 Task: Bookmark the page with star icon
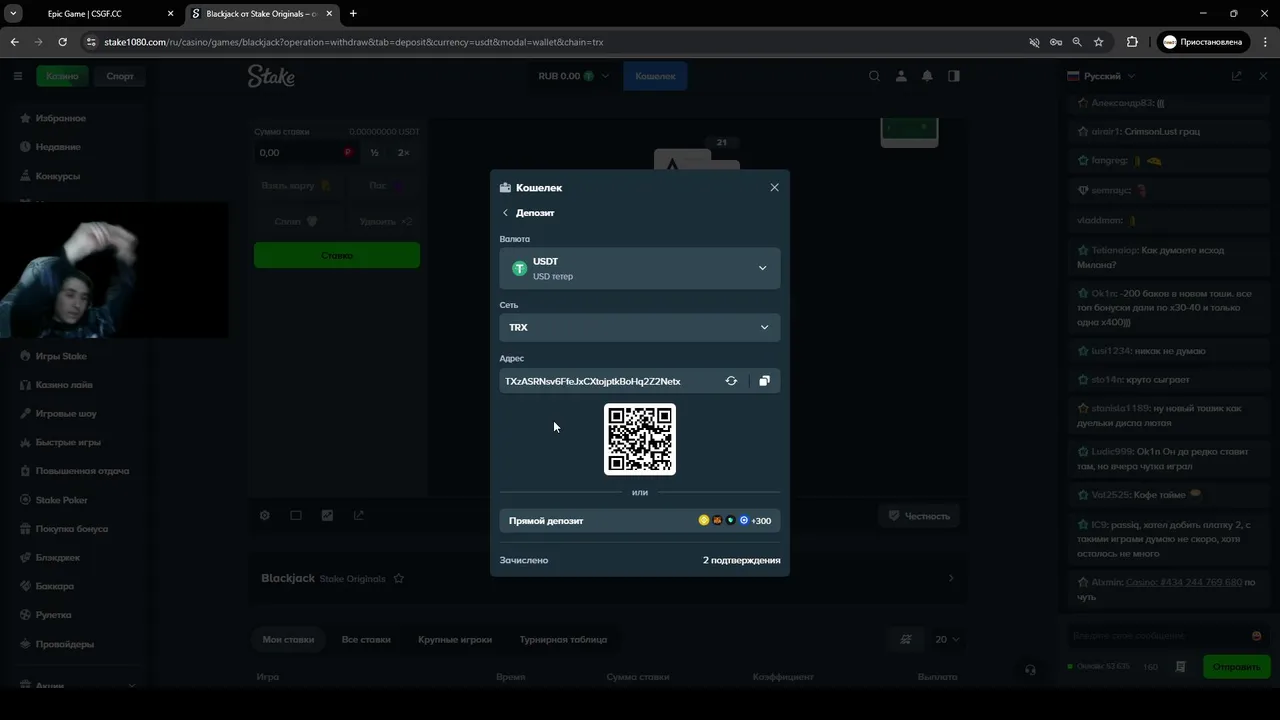coord(1098,42)
